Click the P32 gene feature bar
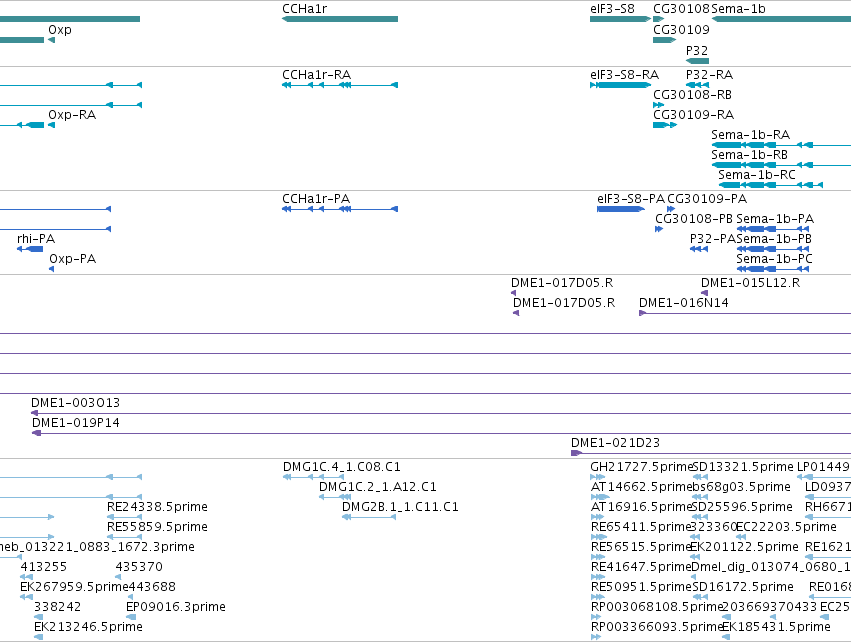This screenshot has height=642, width=851. pyautogui.click(x=697, y=61)
